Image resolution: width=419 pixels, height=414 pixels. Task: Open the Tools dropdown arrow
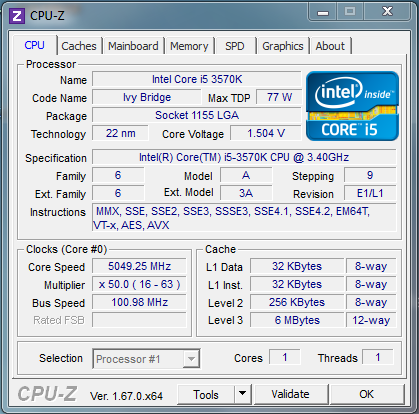click(x=243, y=394)
